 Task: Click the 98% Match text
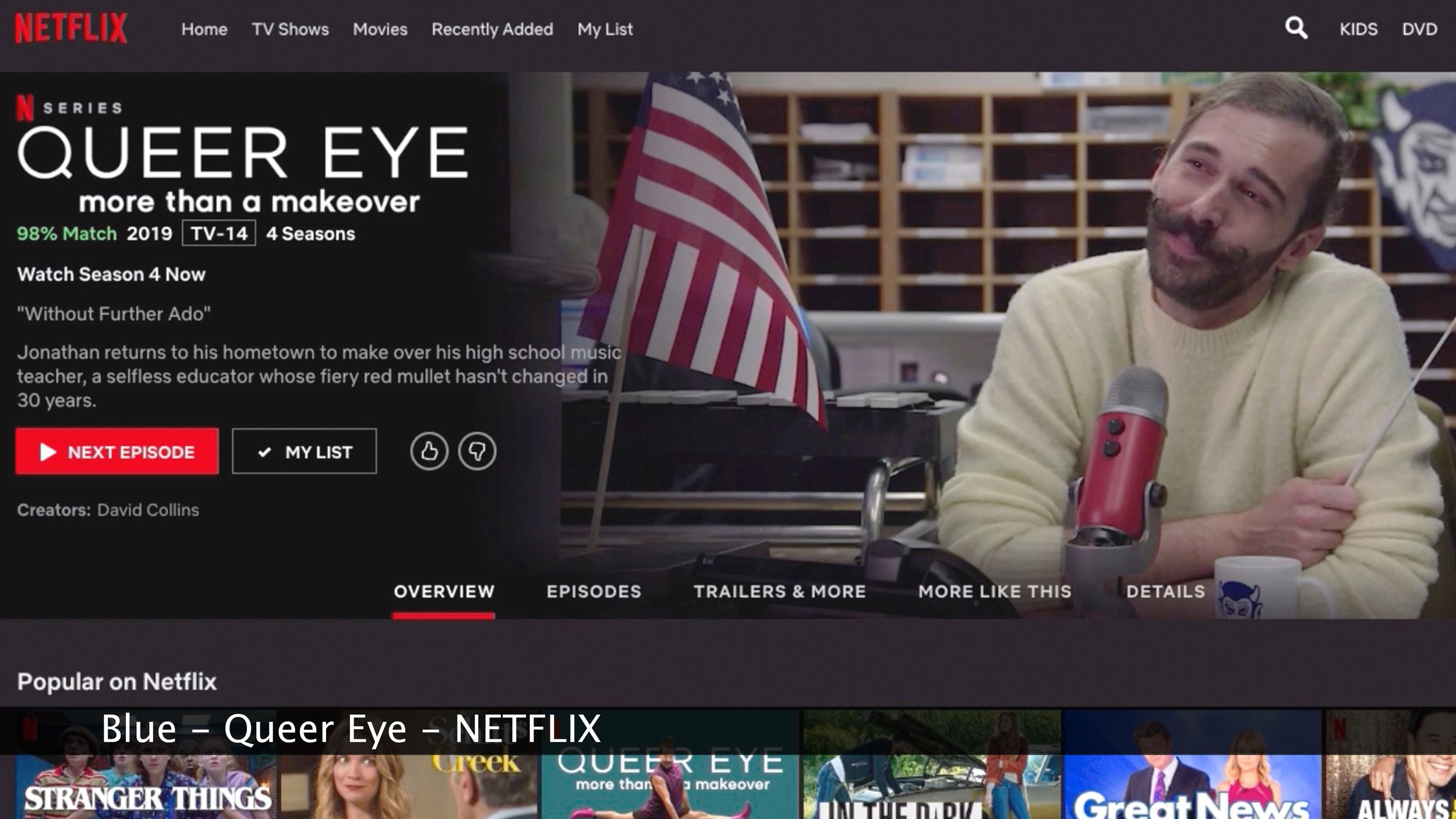(67, 234)
